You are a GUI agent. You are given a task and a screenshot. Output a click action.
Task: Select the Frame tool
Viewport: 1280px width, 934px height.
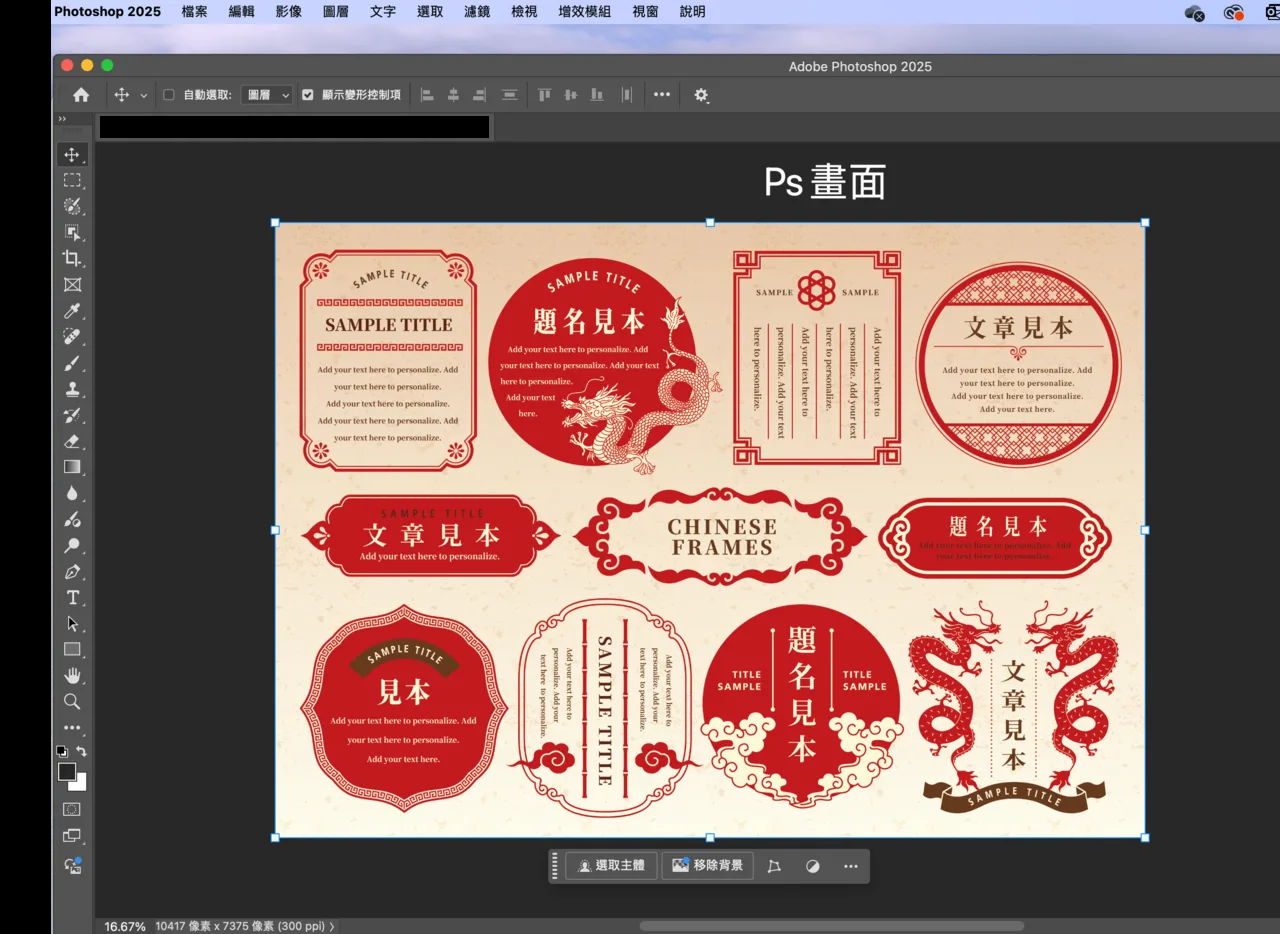(x=72, y=285)
